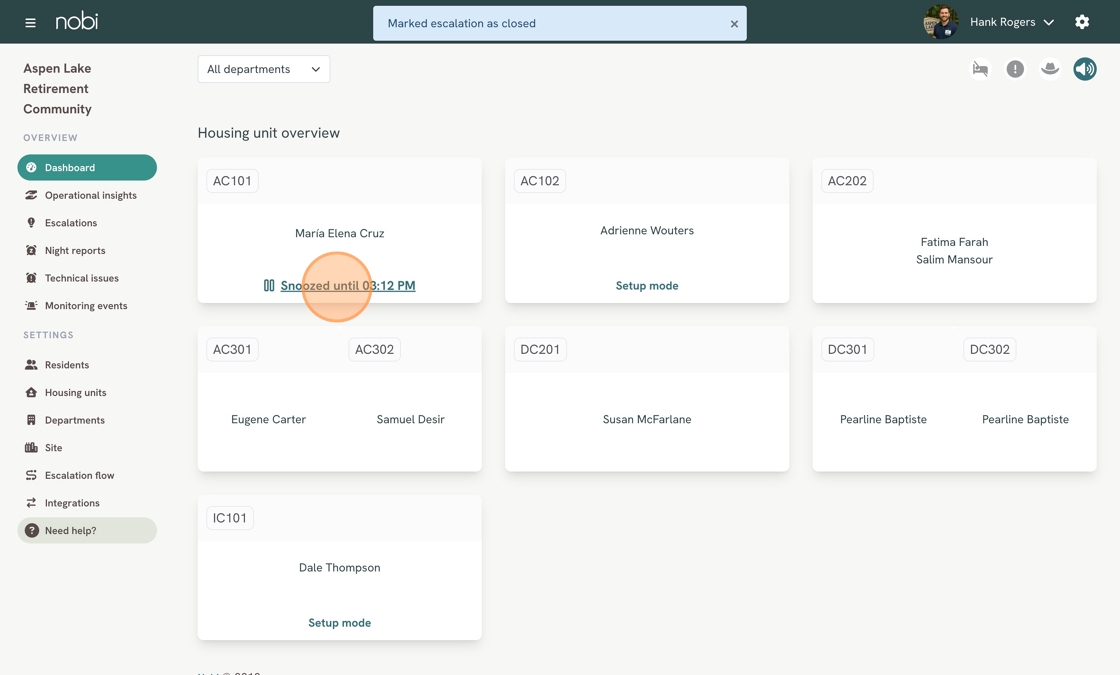
Task: Open the Hank Rogers user menu
Action: pos(1011,22)
